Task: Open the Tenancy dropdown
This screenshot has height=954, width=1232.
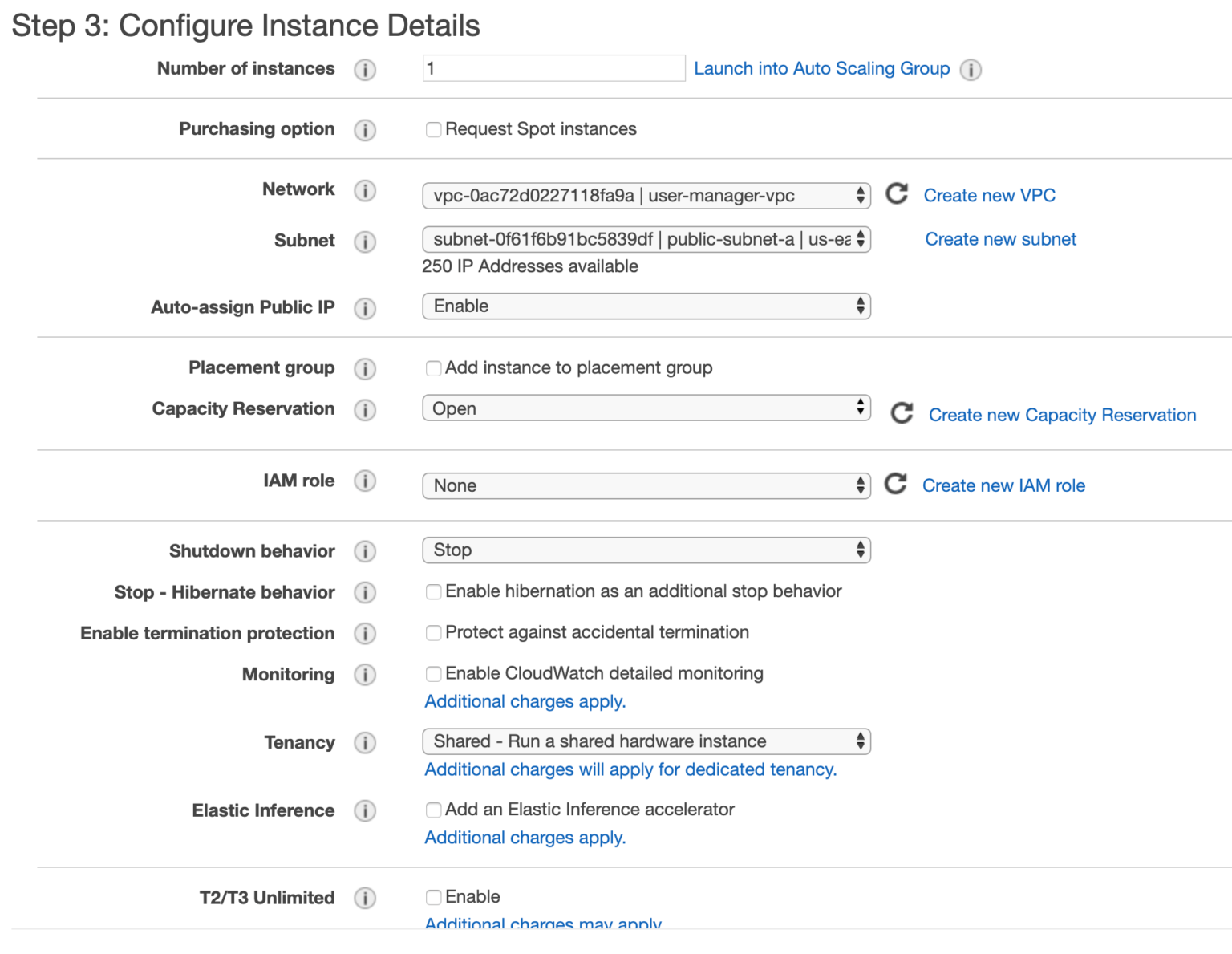Action: coord(646,741)
